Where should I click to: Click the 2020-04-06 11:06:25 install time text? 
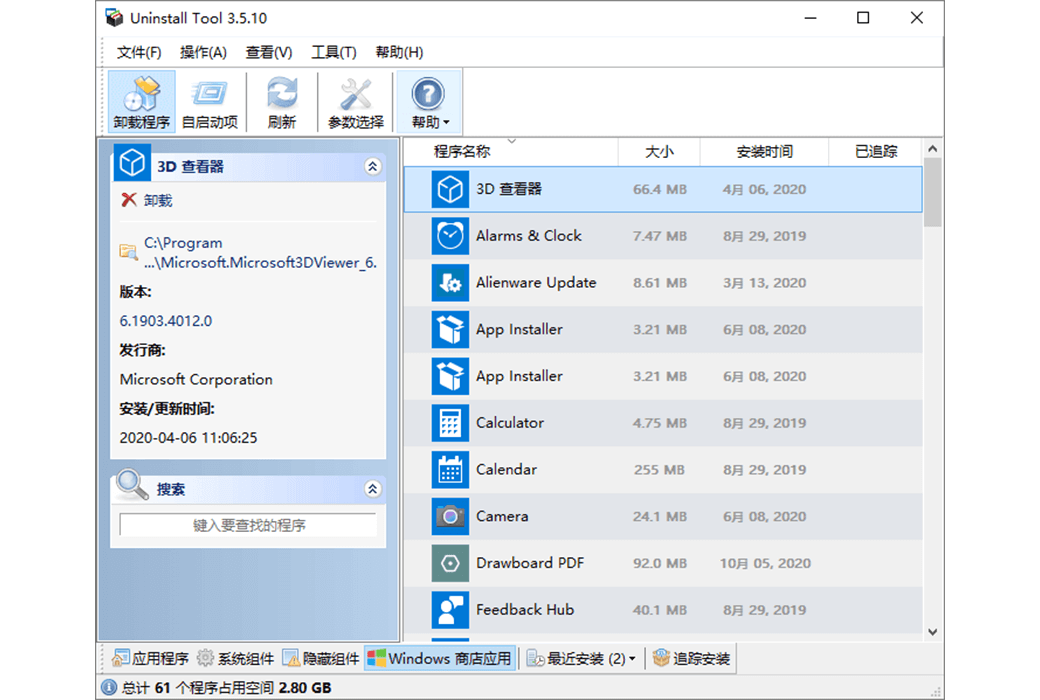[188, 438]
